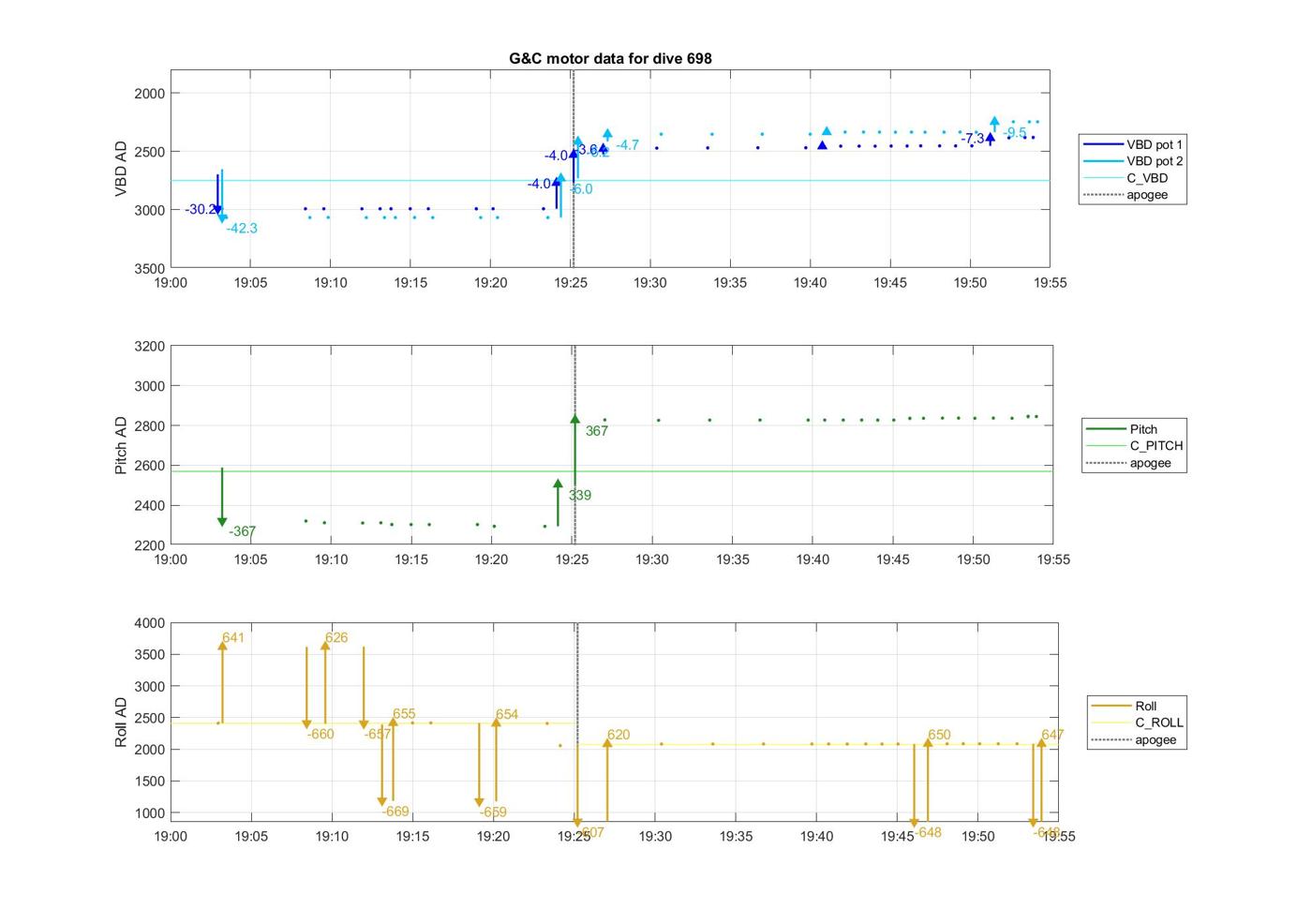This screenshot has width=1312, height=924.
Task: Click the 'Pitch AD' y-axis label
Action: coord(121,445)
